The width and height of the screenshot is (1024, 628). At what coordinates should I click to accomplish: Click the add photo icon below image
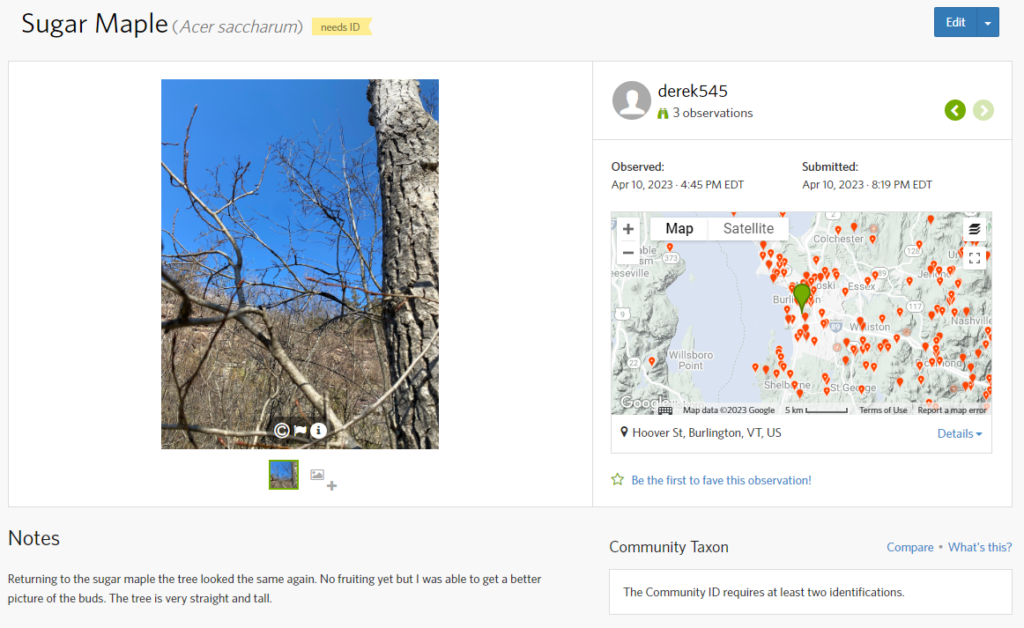(323, 478)
